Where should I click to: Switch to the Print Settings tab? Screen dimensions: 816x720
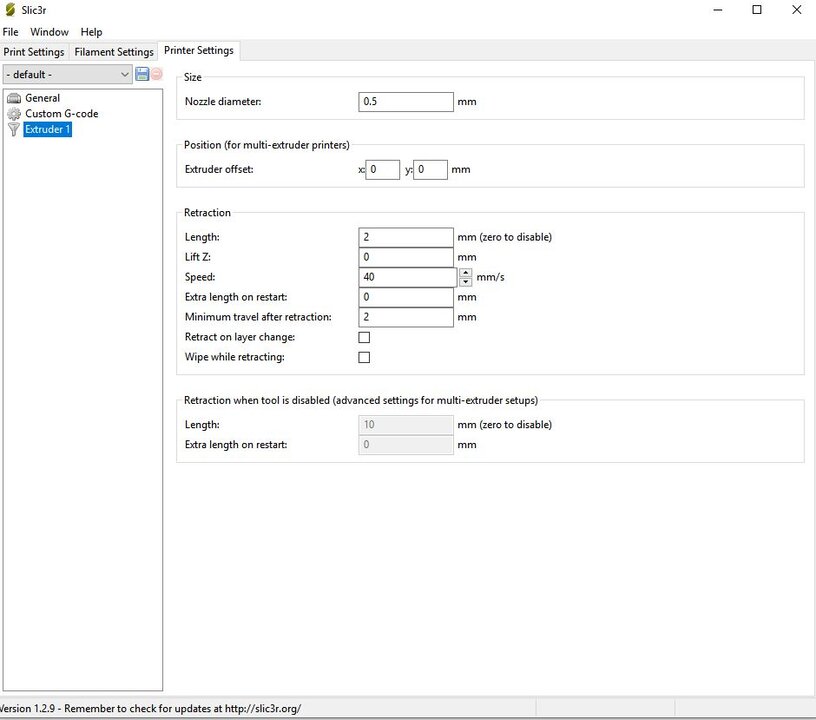click(34, 52)
